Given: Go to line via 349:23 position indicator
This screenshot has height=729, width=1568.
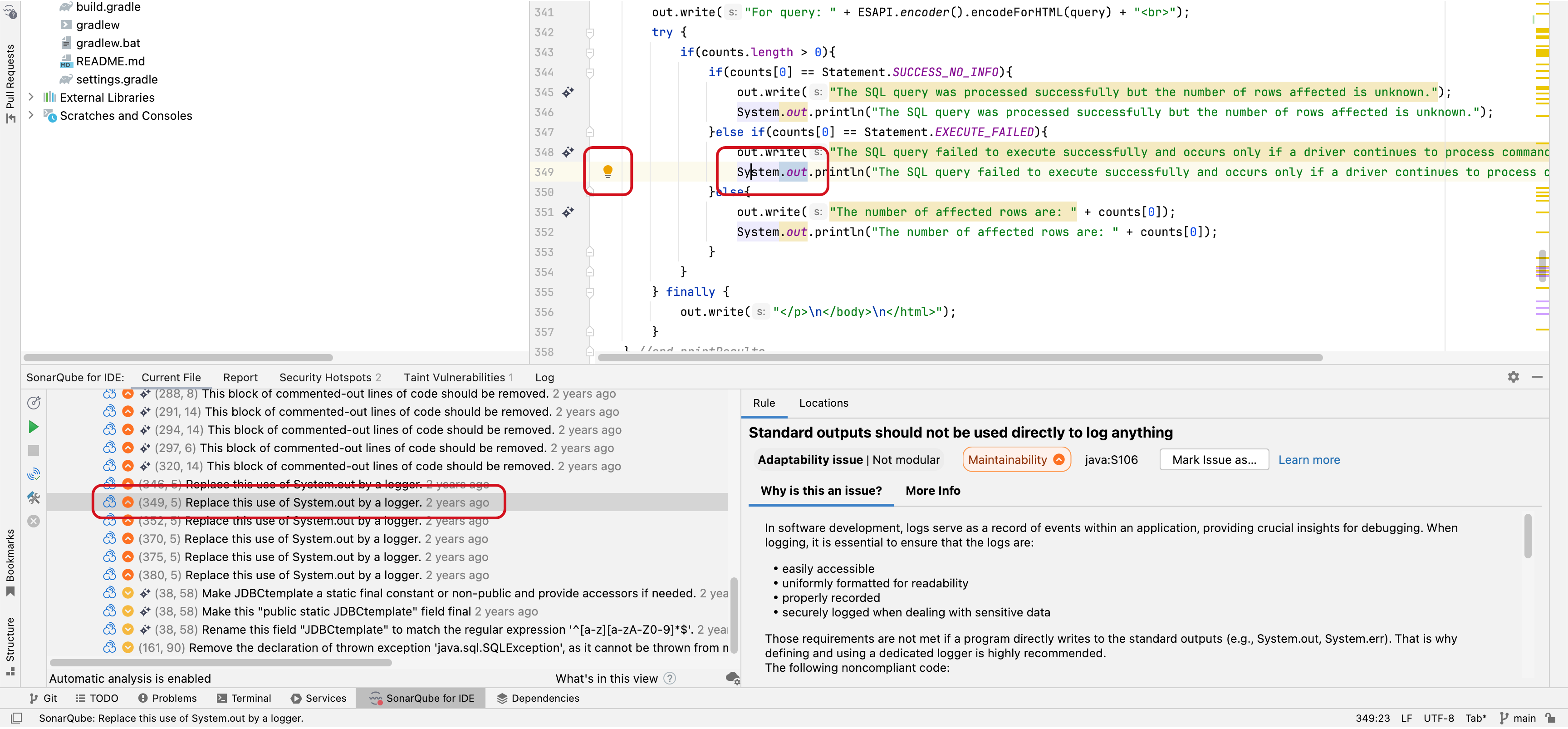Looking at the screenshot, I should point(1372,718).
